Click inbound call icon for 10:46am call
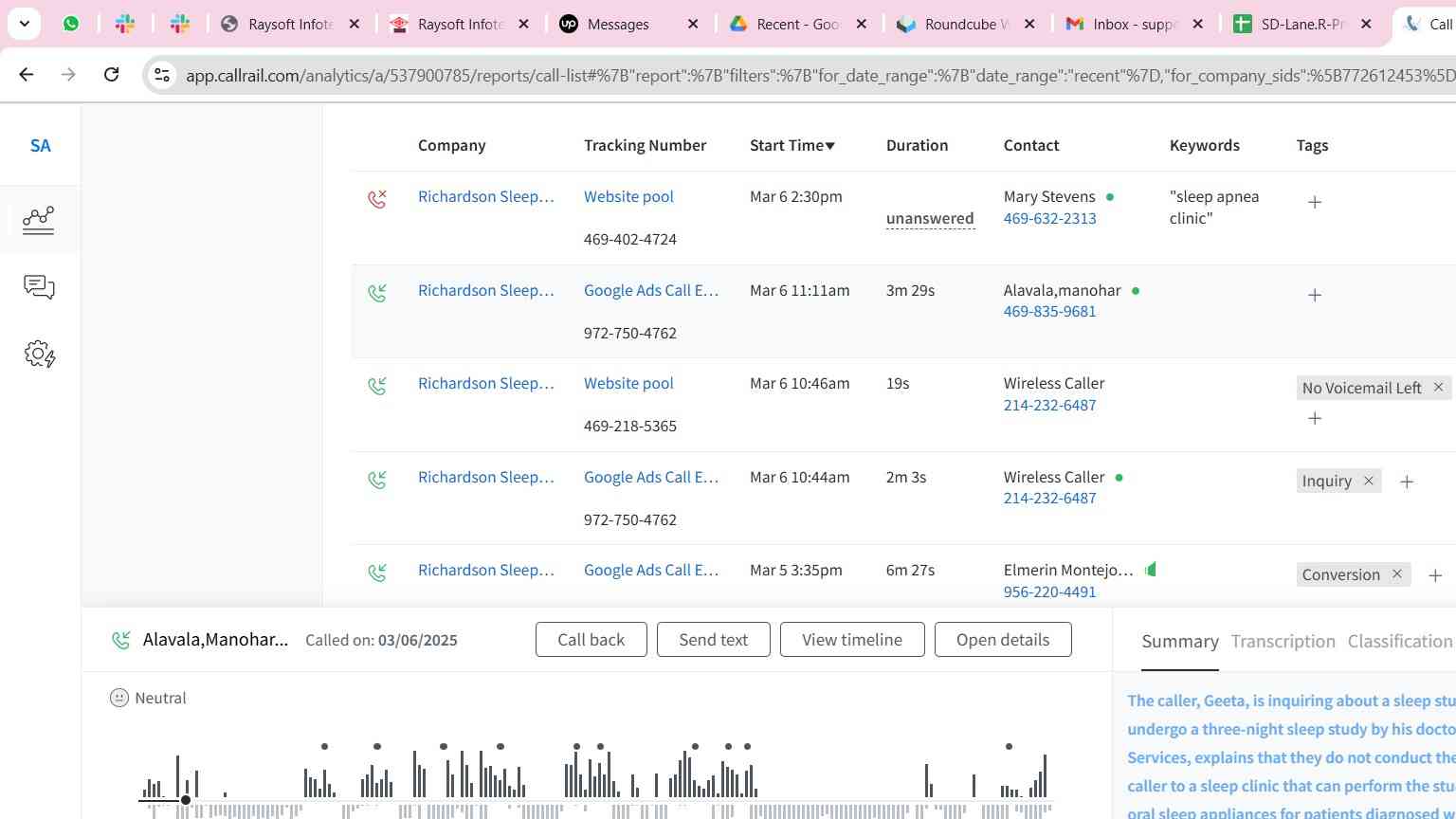 pyautogui.click(x=377, y=386)
